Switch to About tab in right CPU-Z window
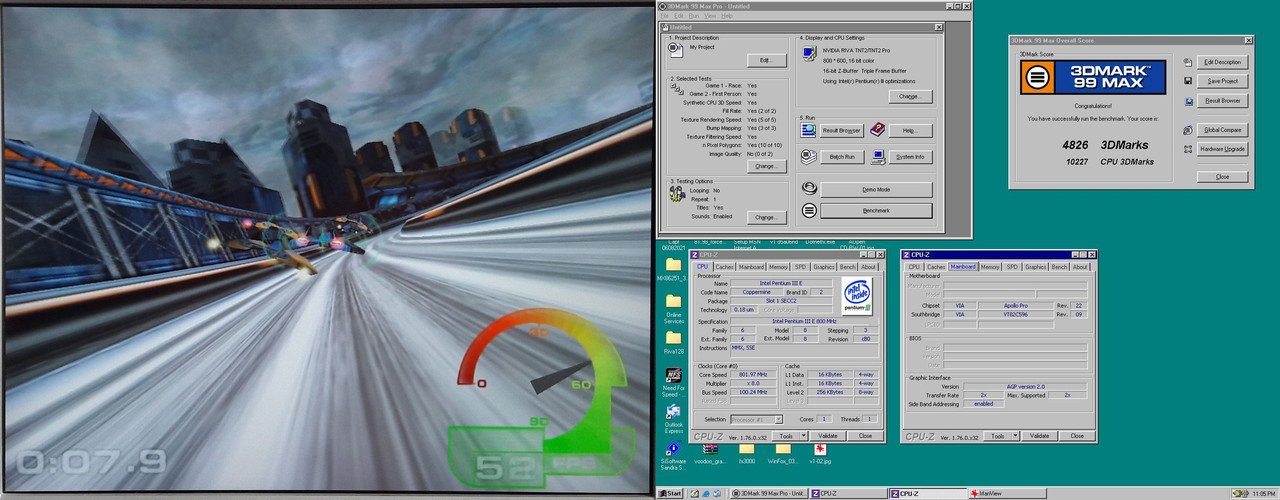1280x500 pixels. point(1081,267)
